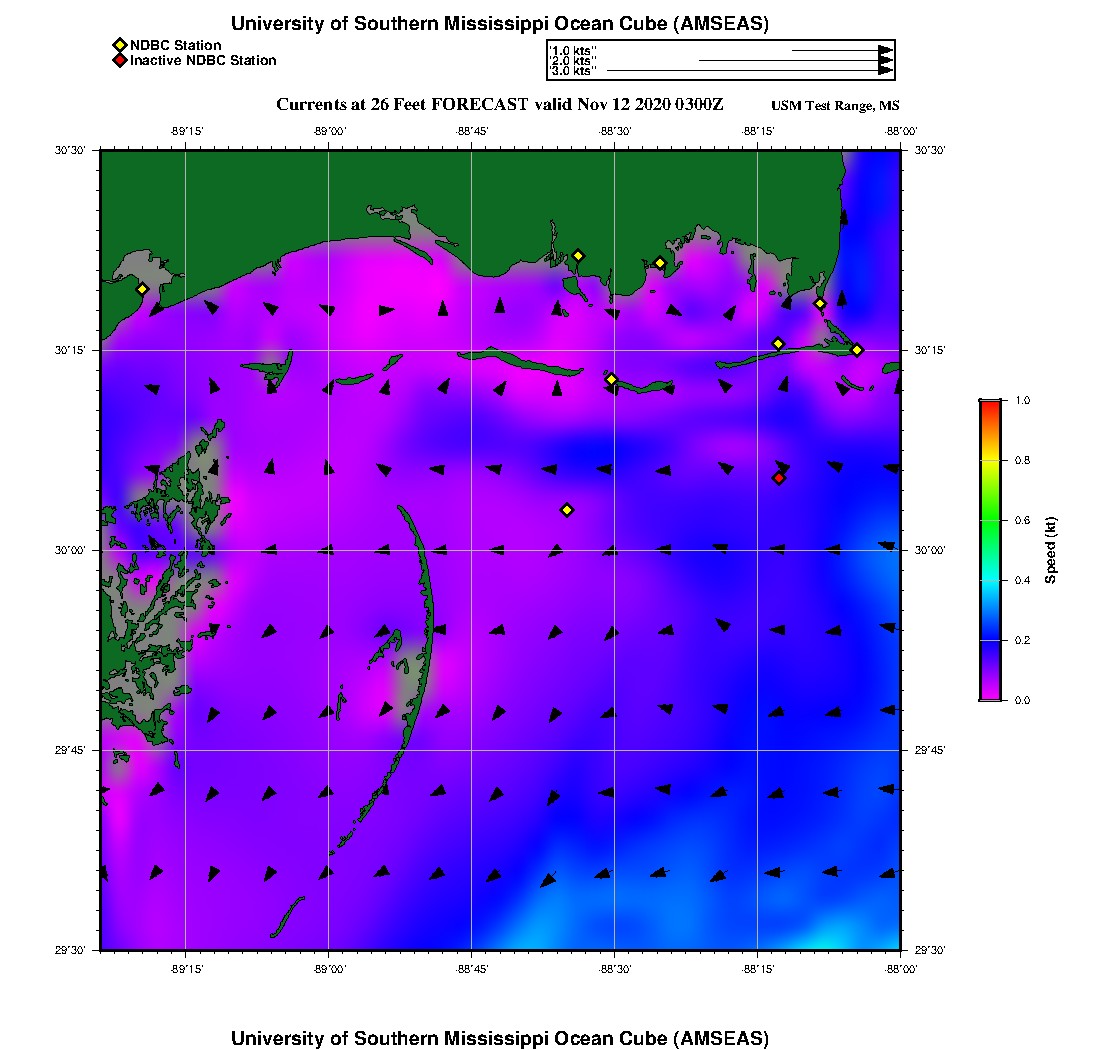Click the 'Currents at 26 Feet FORECAST' heading

(499, 105)
